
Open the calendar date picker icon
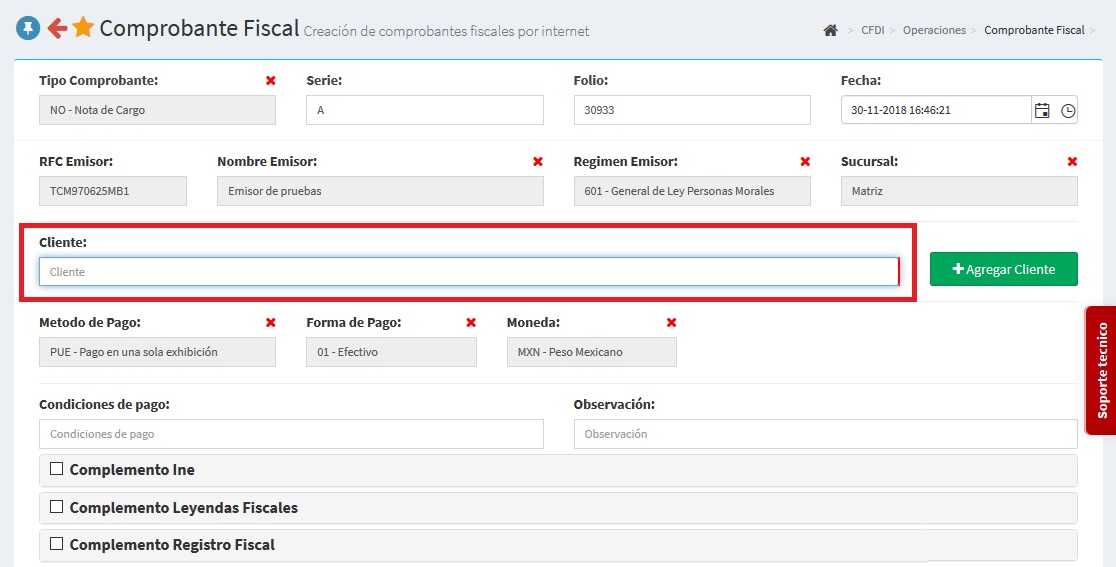coord(1042,110)
